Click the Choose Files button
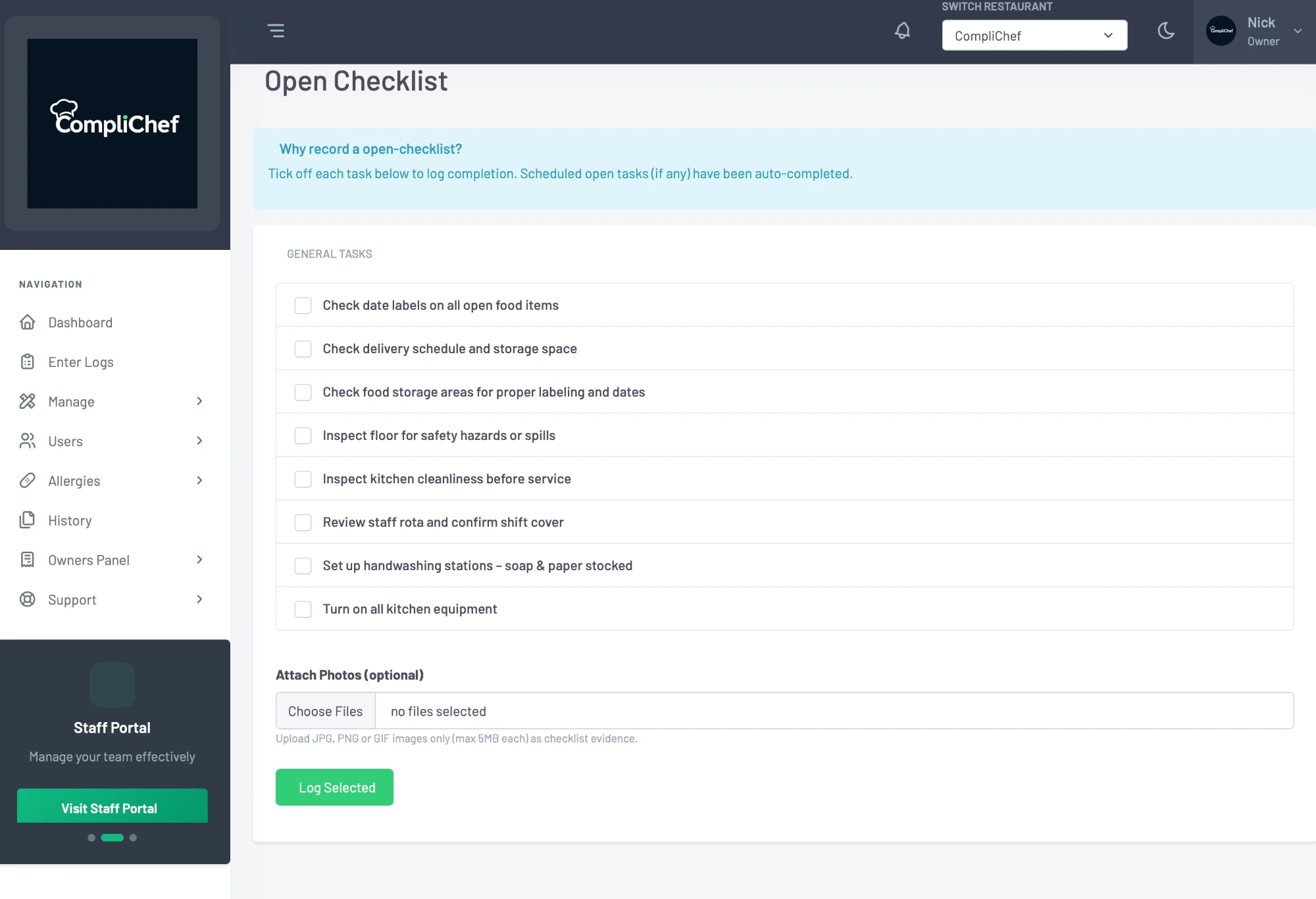 [325, 711]
